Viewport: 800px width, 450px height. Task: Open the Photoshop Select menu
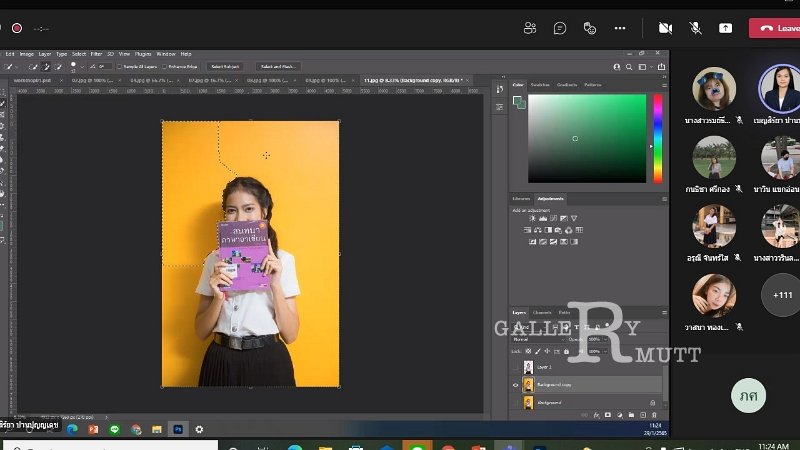[79, 54]
